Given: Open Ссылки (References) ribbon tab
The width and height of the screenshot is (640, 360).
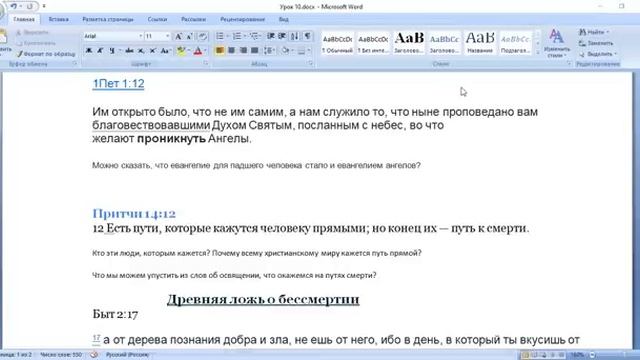Looking at the screenshot, I should point(157,19).
